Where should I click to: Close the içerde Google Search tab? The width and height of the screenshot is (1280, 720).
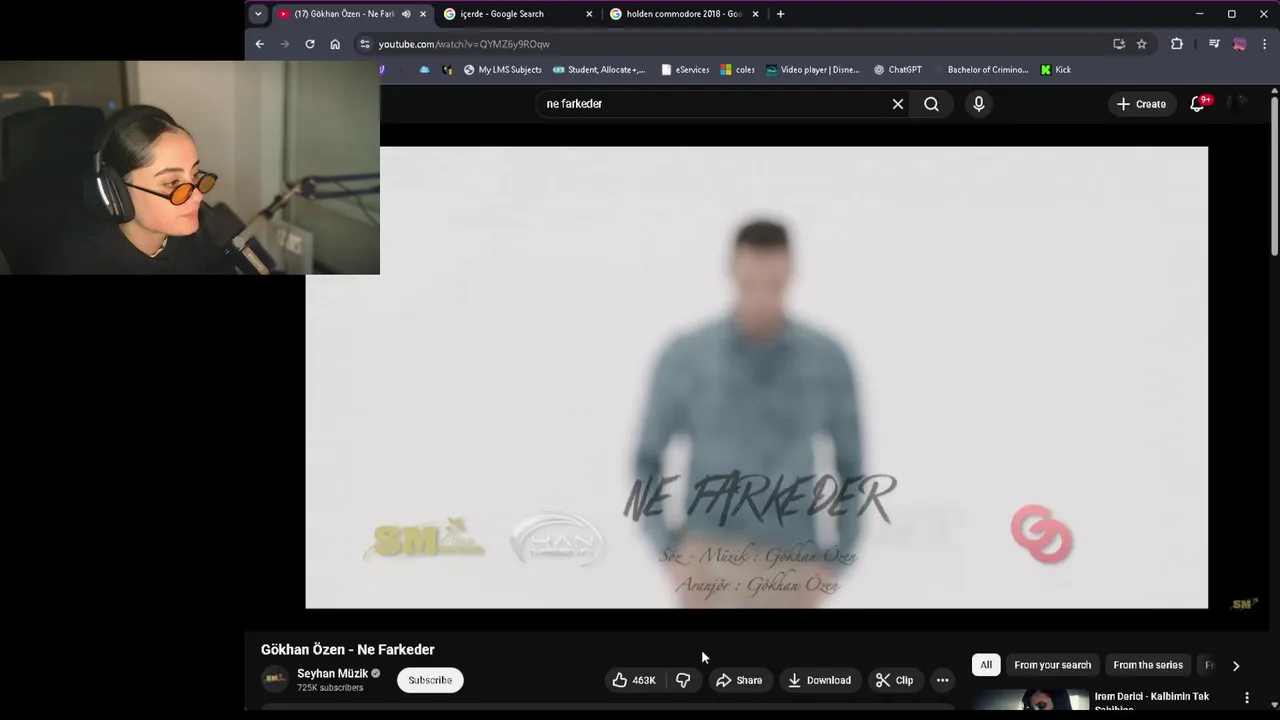pyautogui.click(x=589, y=14)
